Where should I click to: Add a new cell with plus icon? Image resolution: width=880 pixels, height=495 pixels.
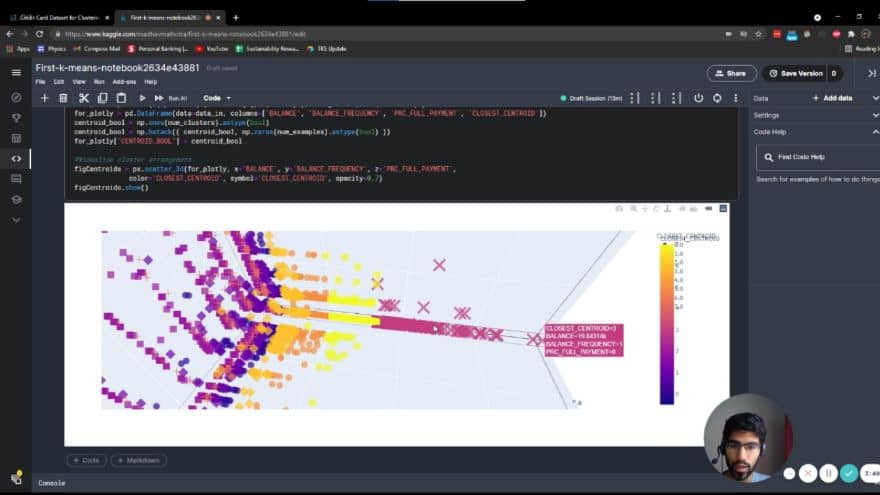tap(44, 98)
